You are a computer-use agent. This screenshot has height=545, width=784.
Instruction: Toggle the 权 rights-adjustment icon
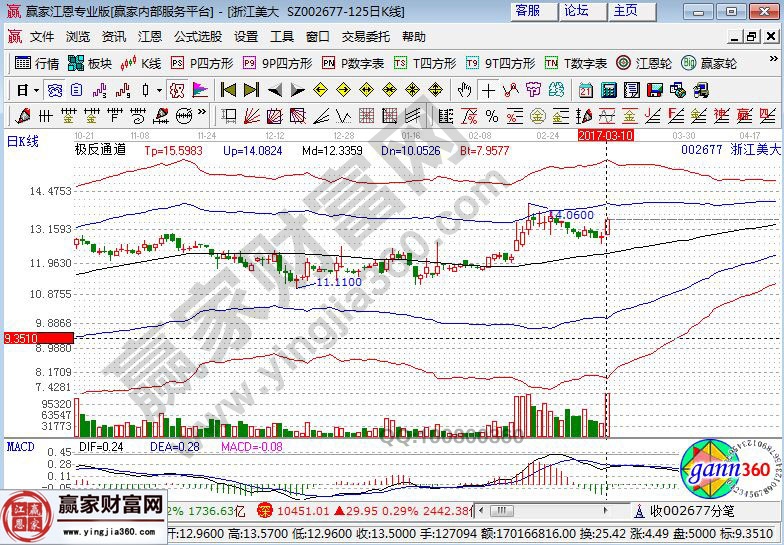176,90
